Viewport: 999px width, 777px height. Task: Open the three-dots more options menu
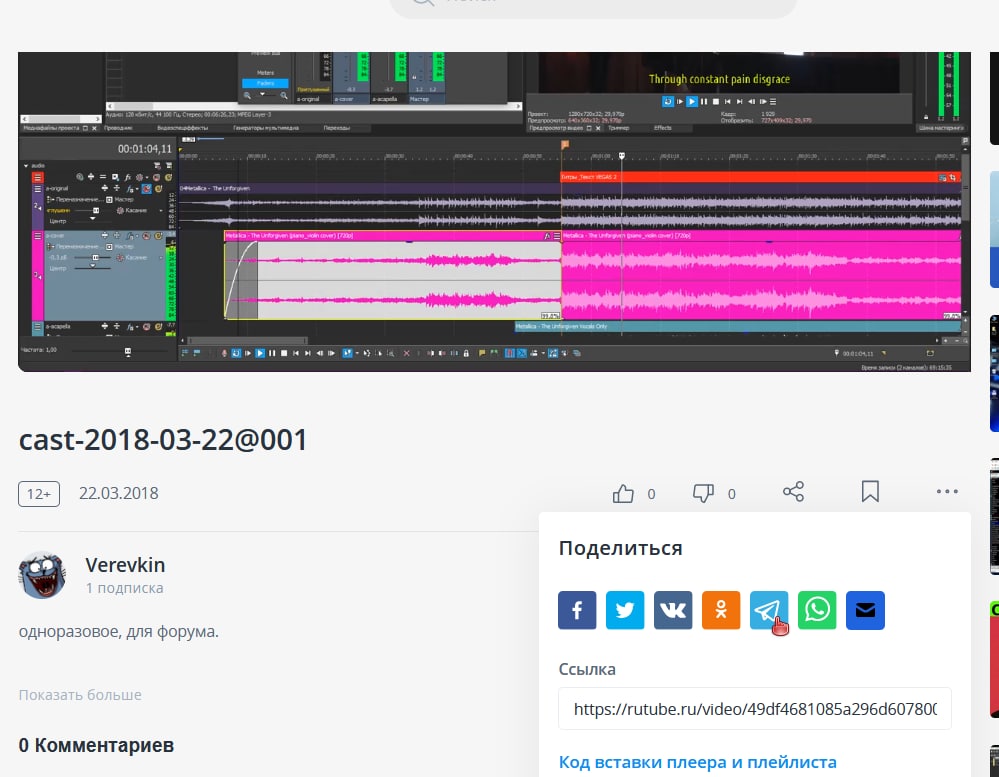947,492
